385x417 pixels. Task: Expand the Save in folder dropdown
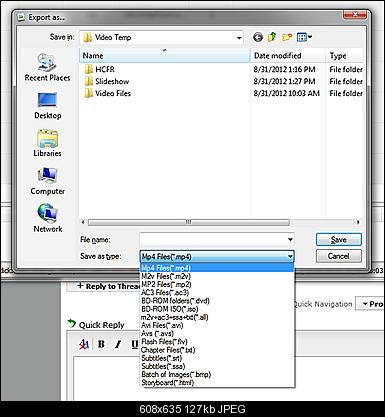click(239, 38)
